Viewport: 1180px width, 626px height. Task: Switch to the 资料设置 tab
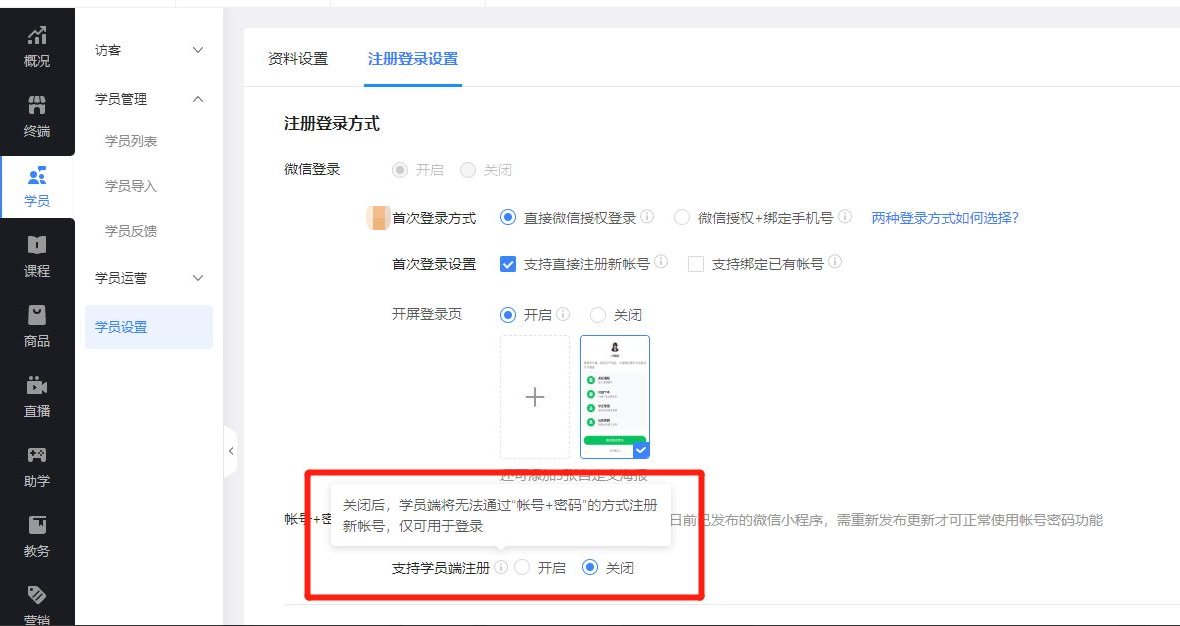pos(298,59)
